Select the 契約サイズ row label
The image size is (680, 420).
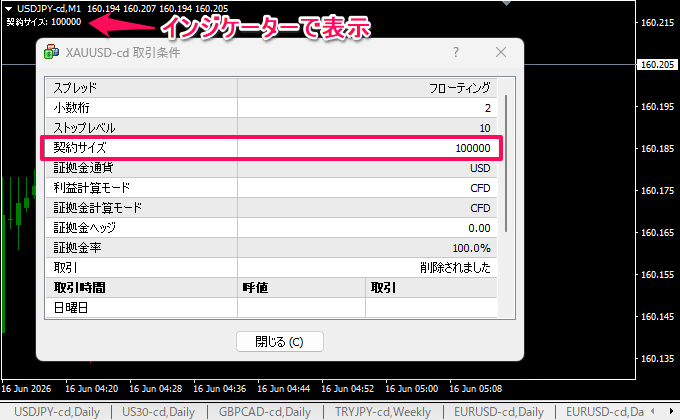click(80, 148)
